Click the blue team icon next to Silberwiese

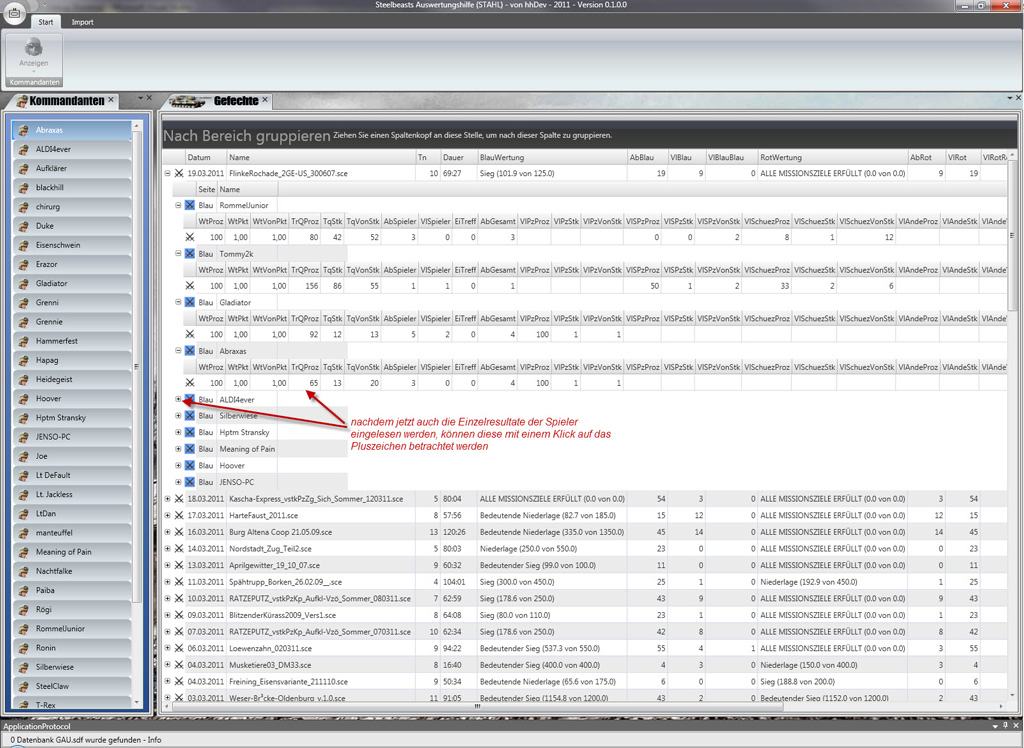(x=189, y=415)
